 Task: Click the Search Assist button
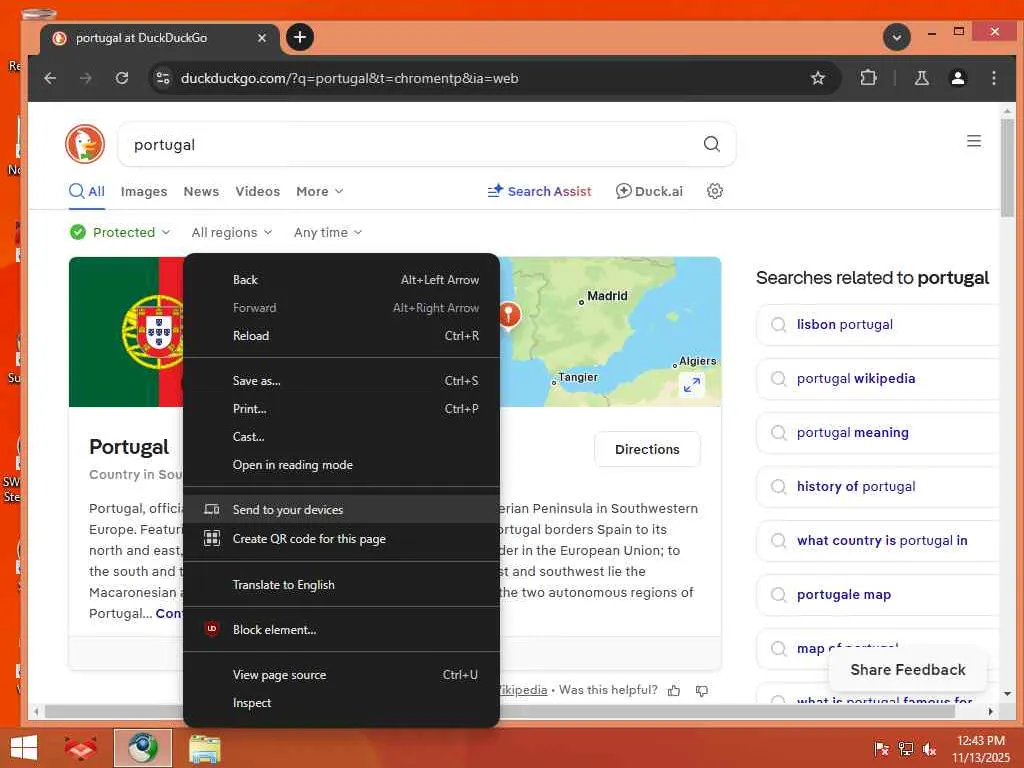point(539,191)
